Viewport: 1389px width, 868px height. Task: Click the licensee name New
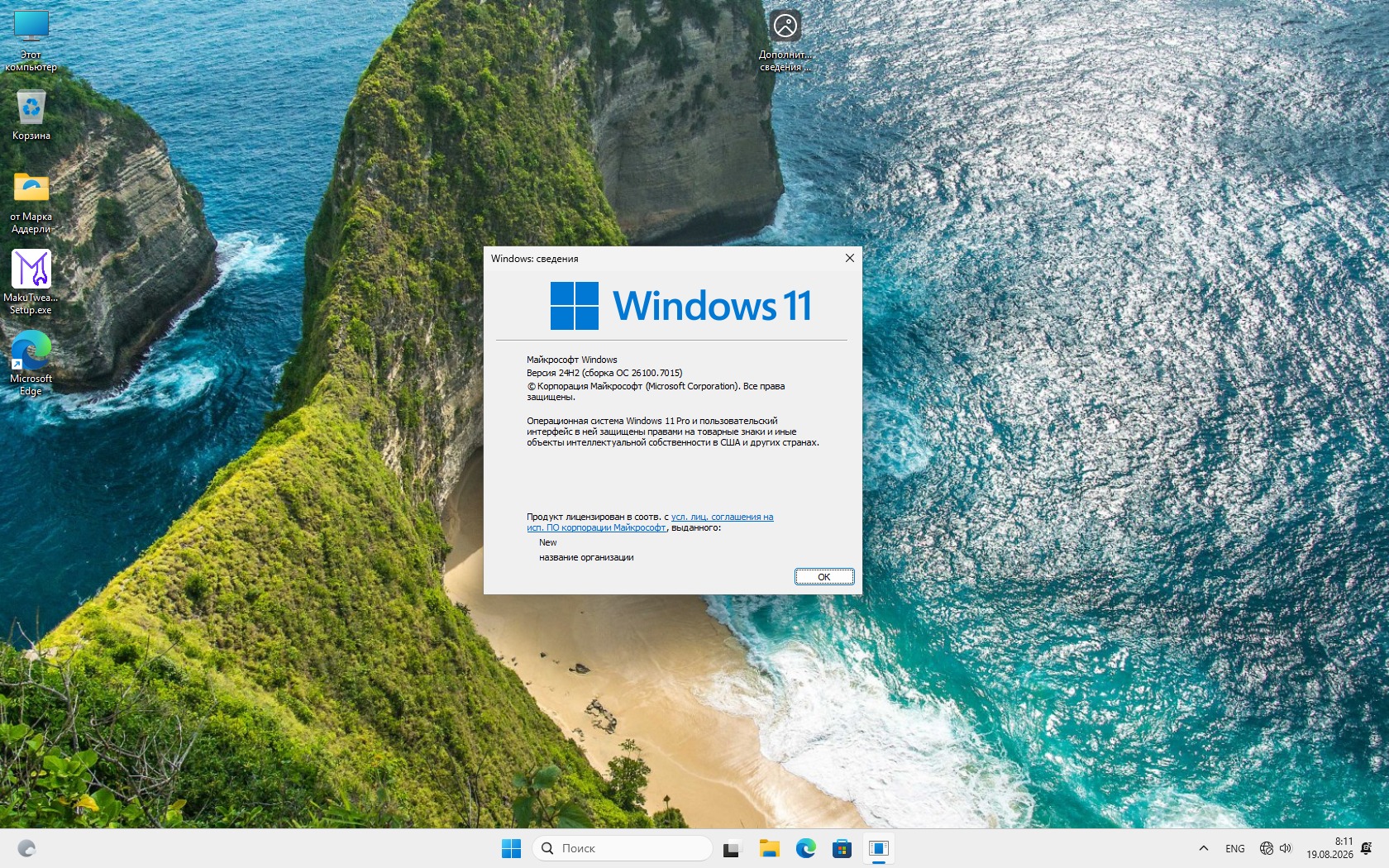(x=548, y=542)
